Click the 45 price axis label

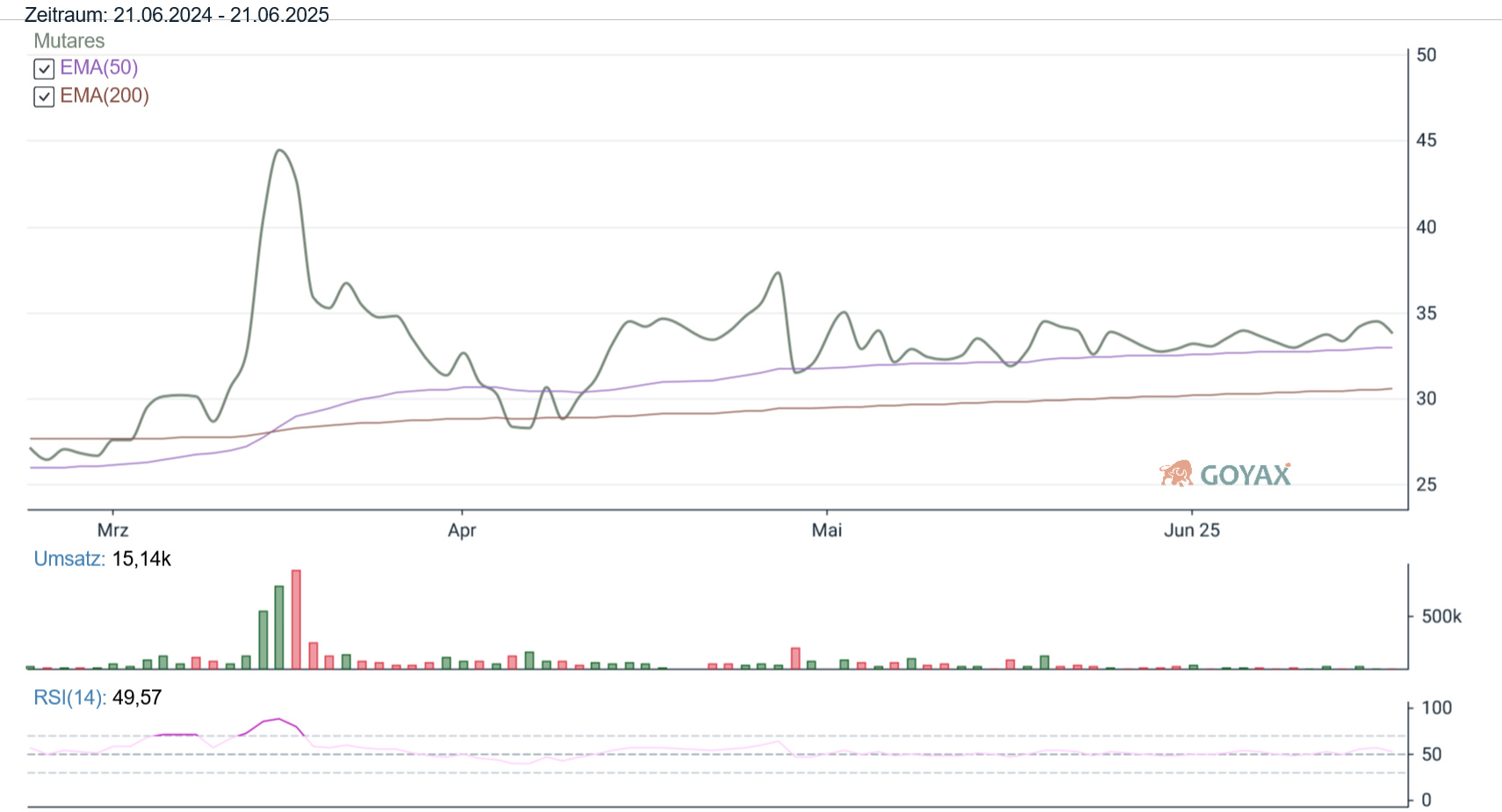click(1426, 140)
